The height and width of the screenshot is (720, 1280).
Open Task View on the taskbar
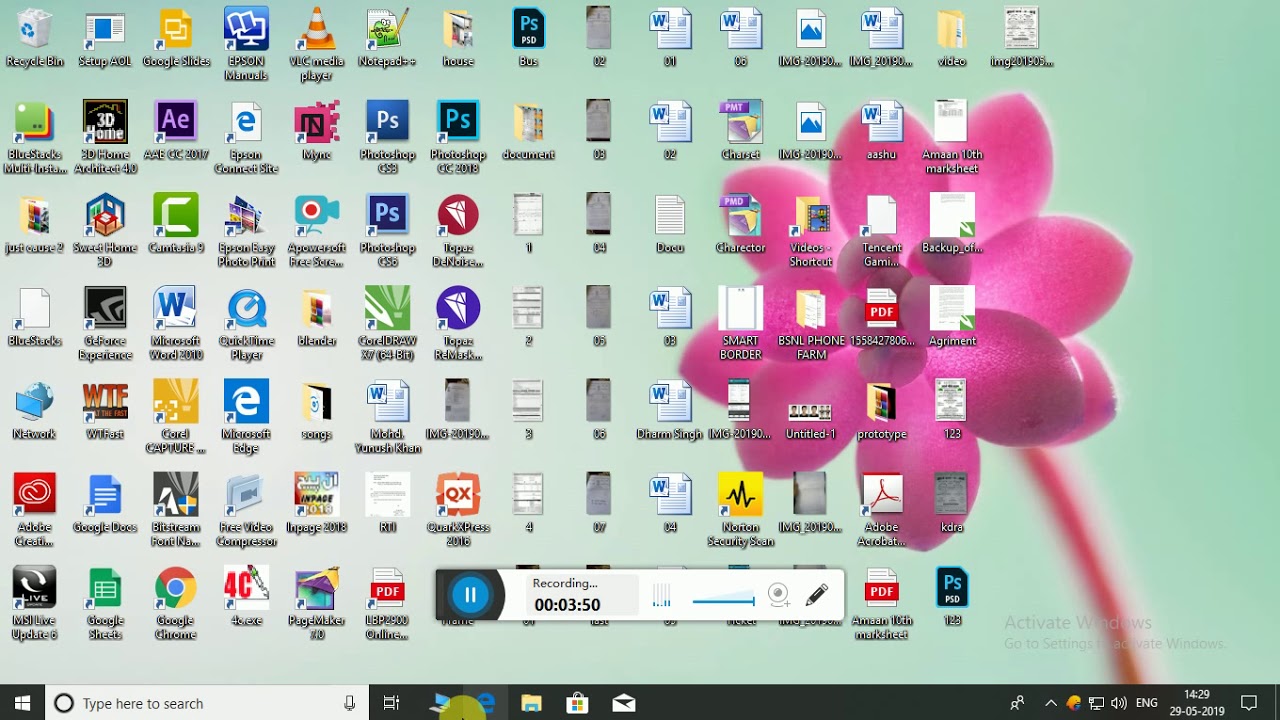coord(391,703)
